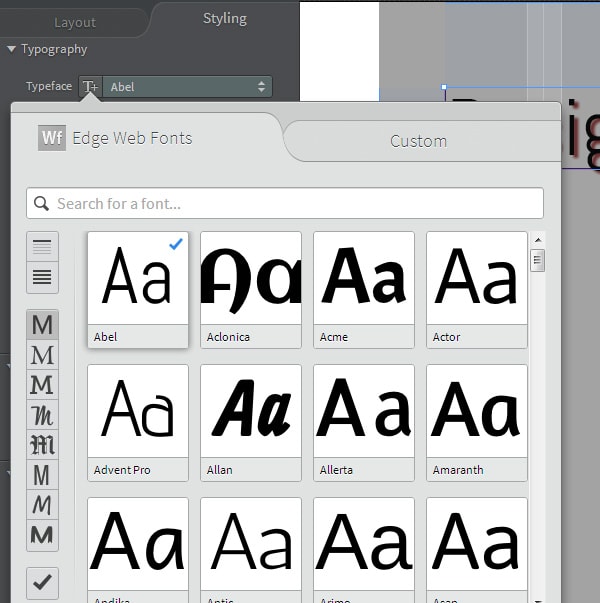This screenshot has height=603, width=600.
Task: Open the Typeface Abel dropdown
Action: coord(187,87)
